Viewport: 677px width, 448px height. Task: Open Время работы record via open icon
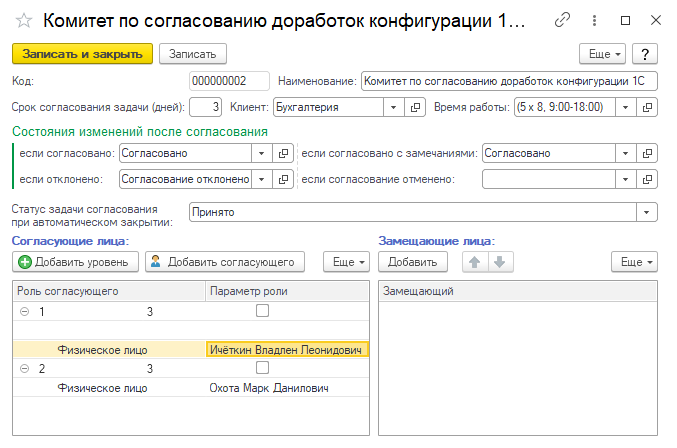(647, 107)
